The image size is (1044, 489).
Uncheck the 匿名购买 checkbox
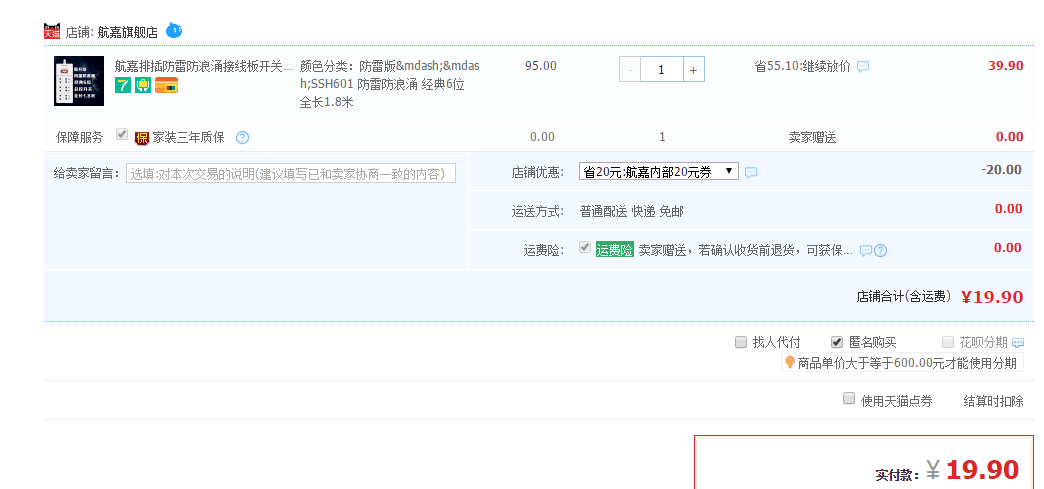click(x=838, y=342)
